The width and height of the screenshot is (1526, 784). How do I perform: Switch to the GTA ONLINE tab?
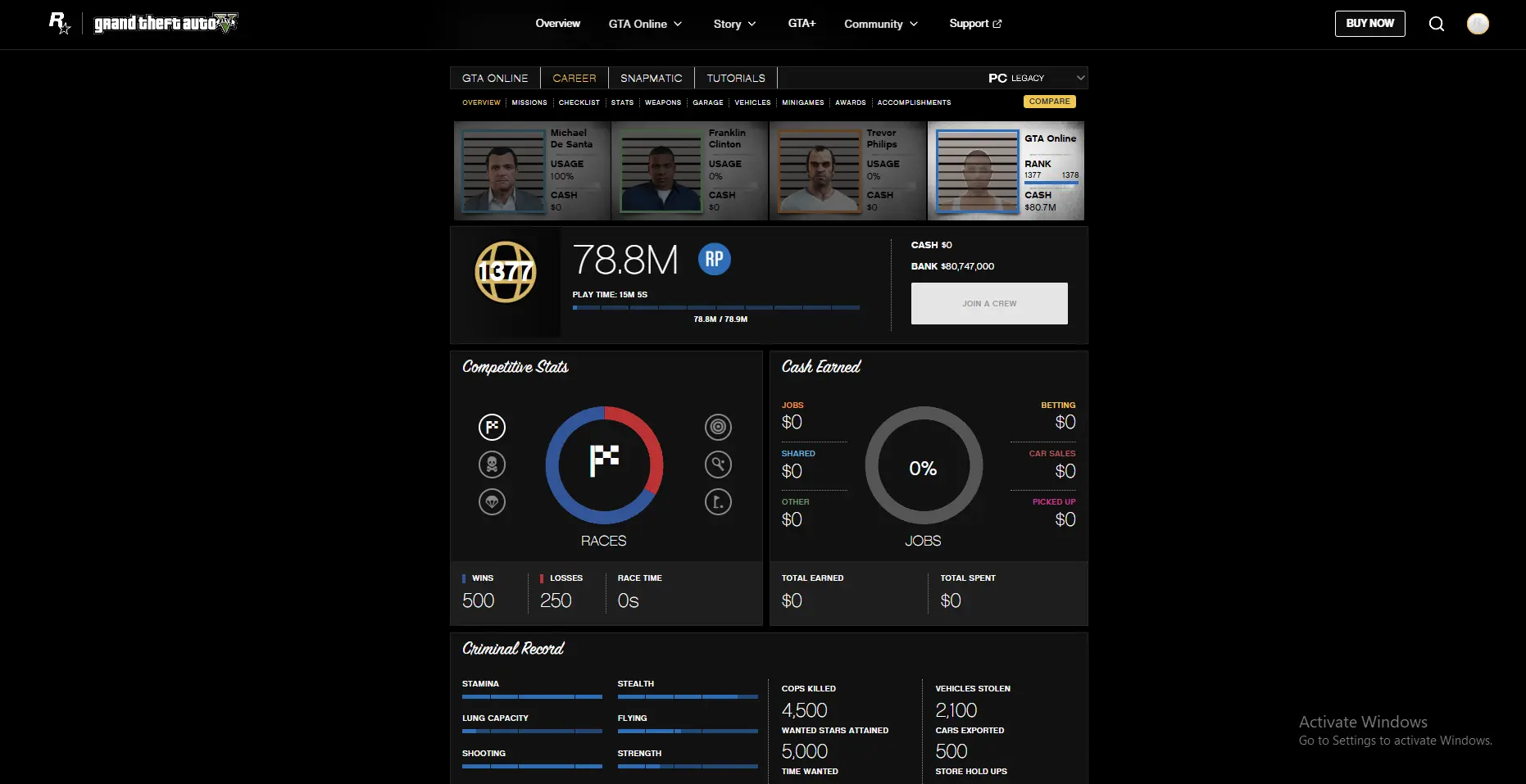point(495,78)
